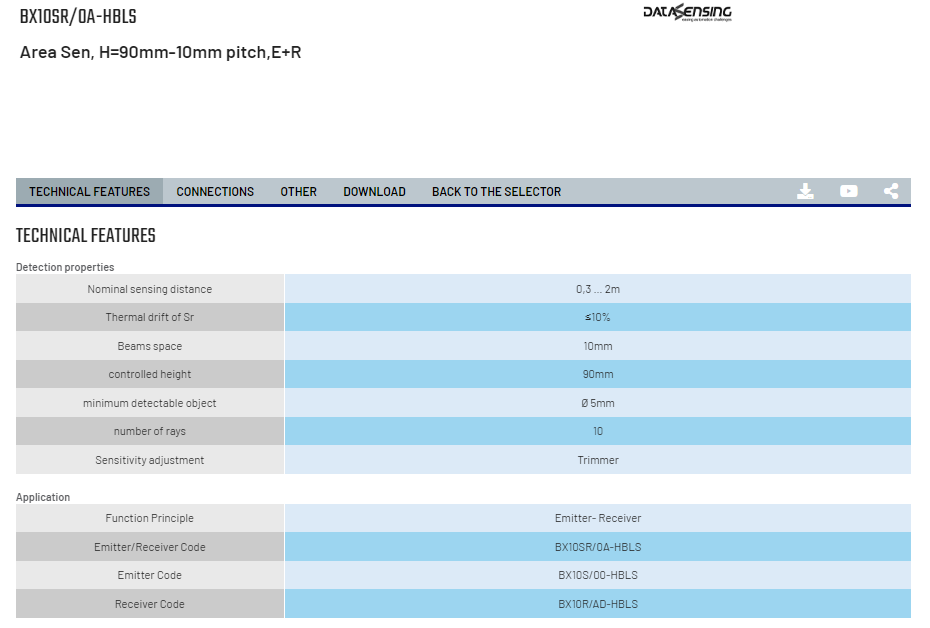Select the 'Emitter- Receiver' value
930x628 pixels.
click(x=598, y=518)
